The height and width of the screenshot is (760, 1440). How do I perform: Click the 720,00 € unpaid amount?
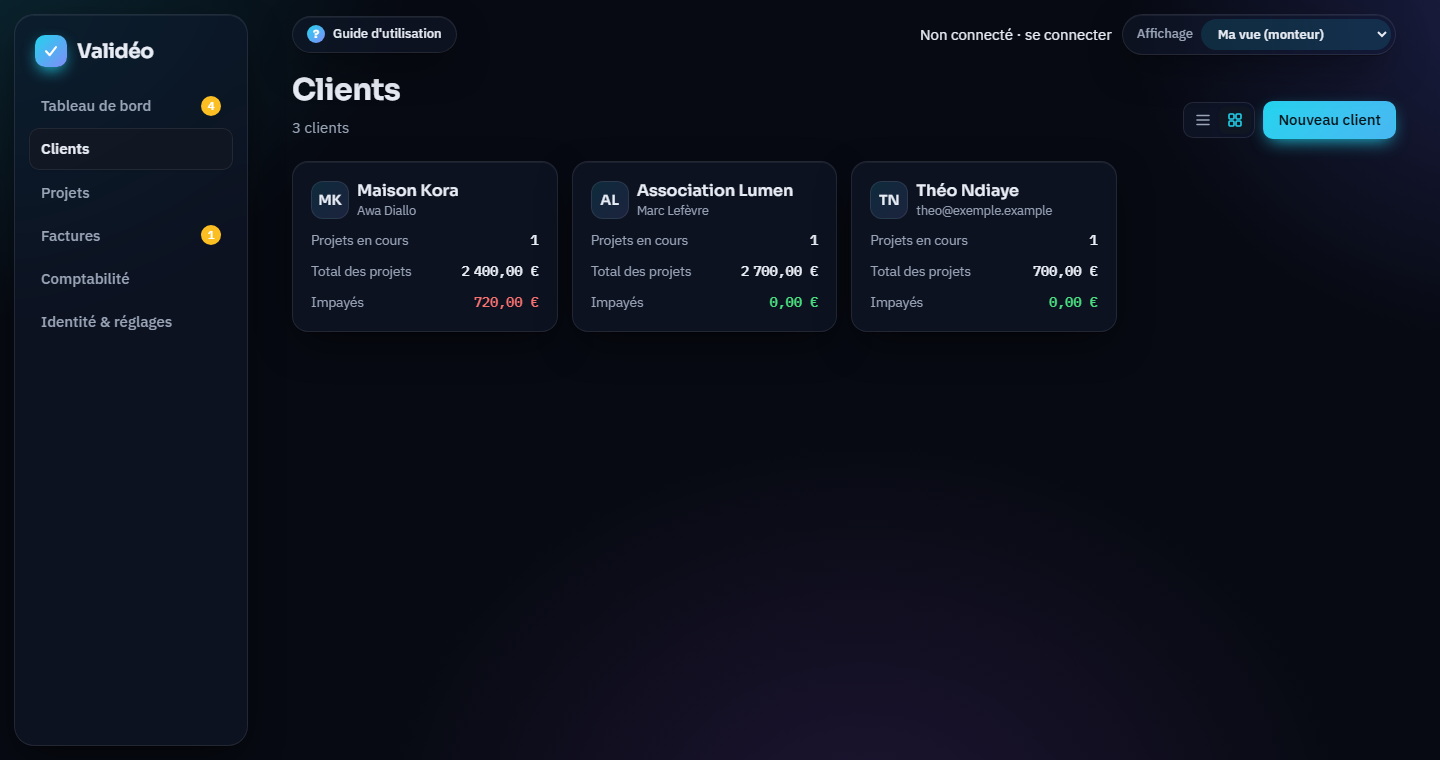click(x=506, y=302)
